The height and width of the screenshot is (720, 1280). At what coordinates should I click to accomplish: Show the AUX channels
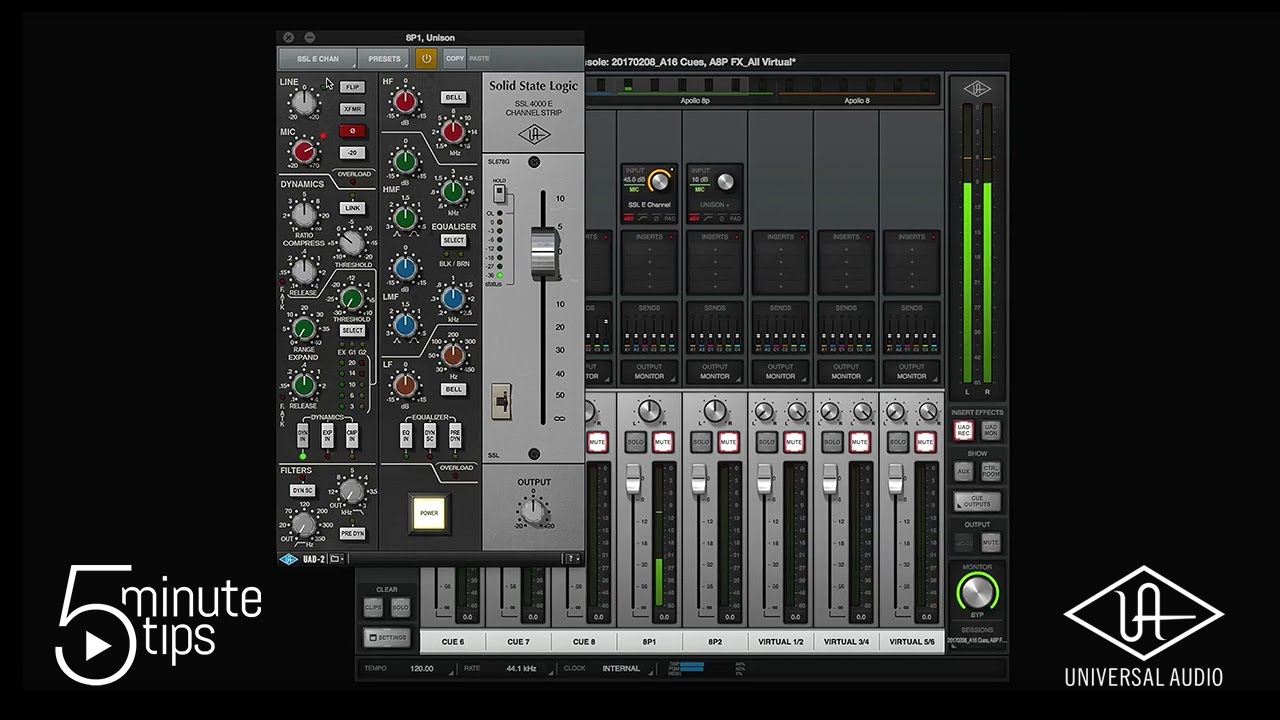(x=963, y=471)
